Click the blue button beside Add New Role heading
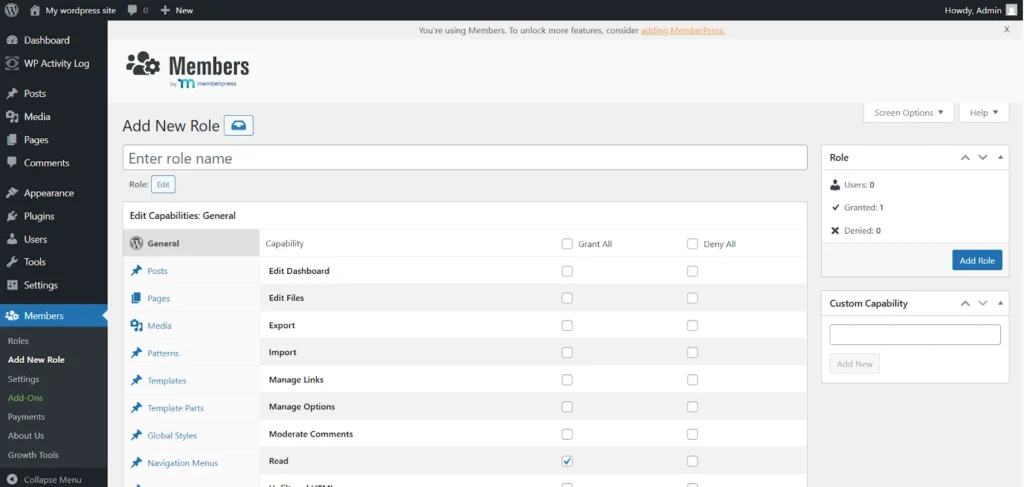 click(x=239, y=126)
